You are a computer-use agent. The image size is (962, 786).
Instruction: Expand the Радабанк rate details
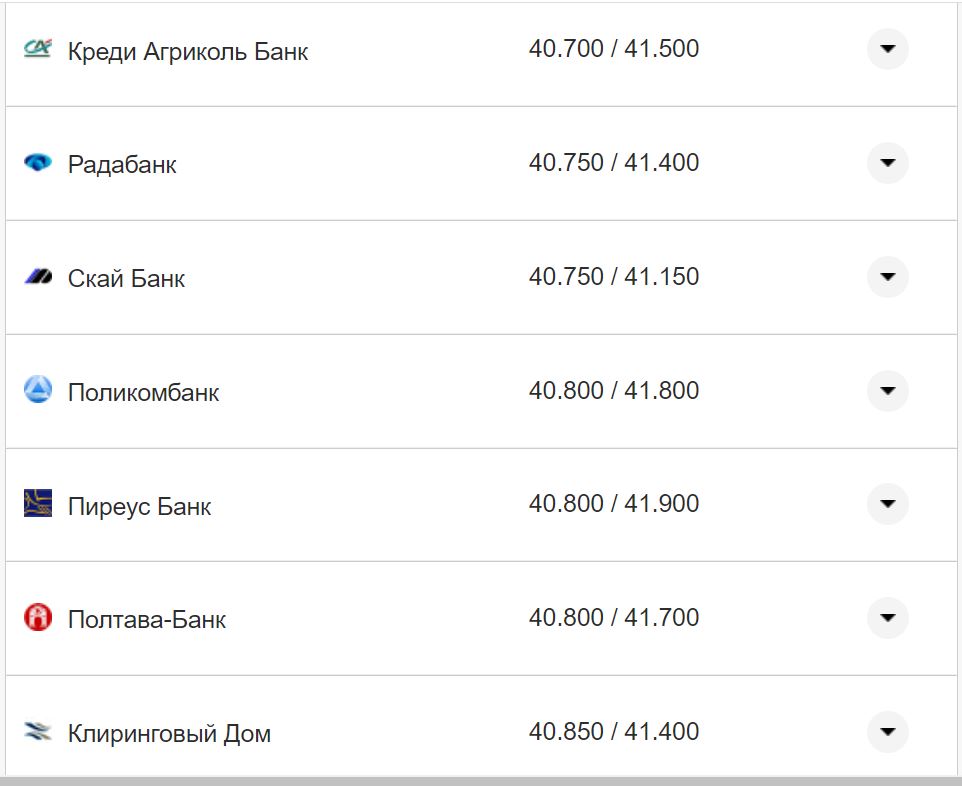[887, 162]
